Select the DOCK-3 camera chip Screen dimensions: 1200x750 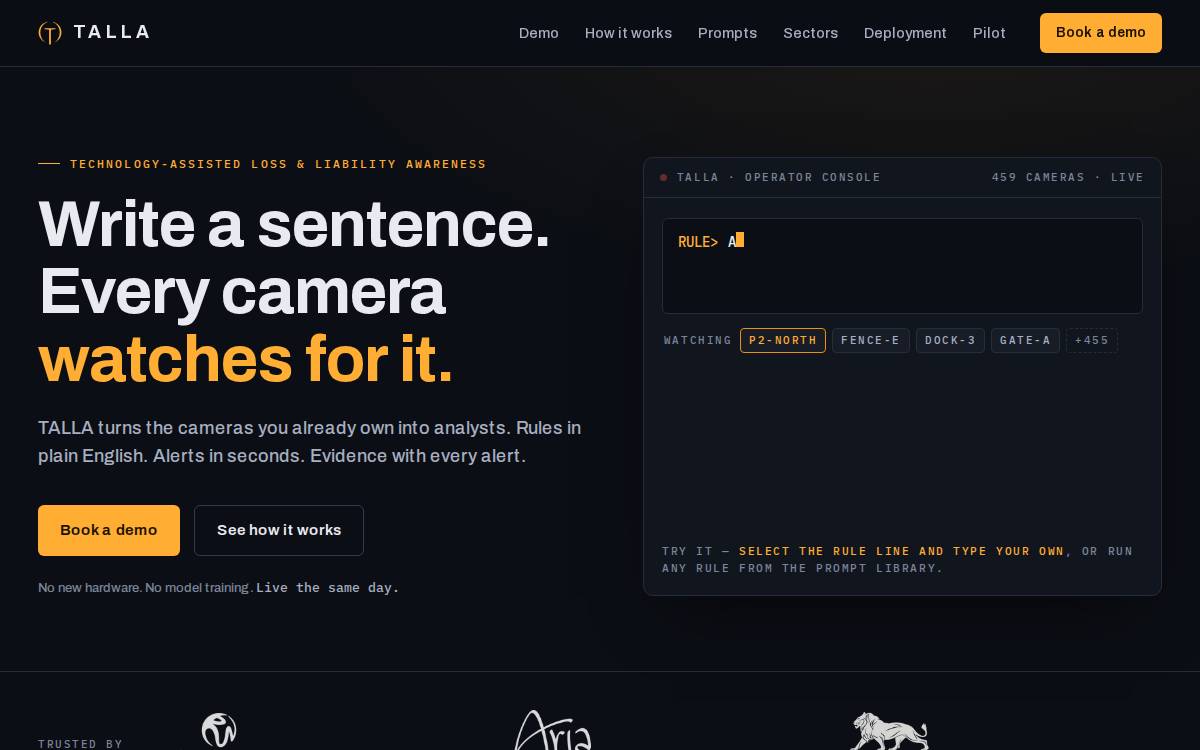tap(950, 340)
